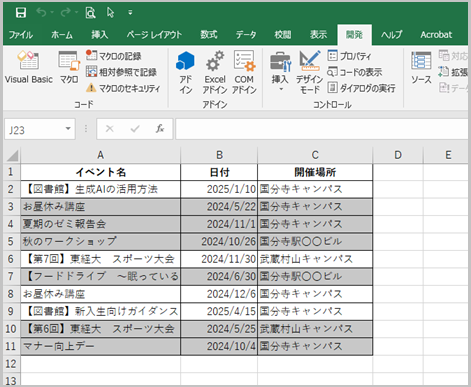Click コードの表示
The width and height of the screenshot is (471, 387).
tap(355, 72)
